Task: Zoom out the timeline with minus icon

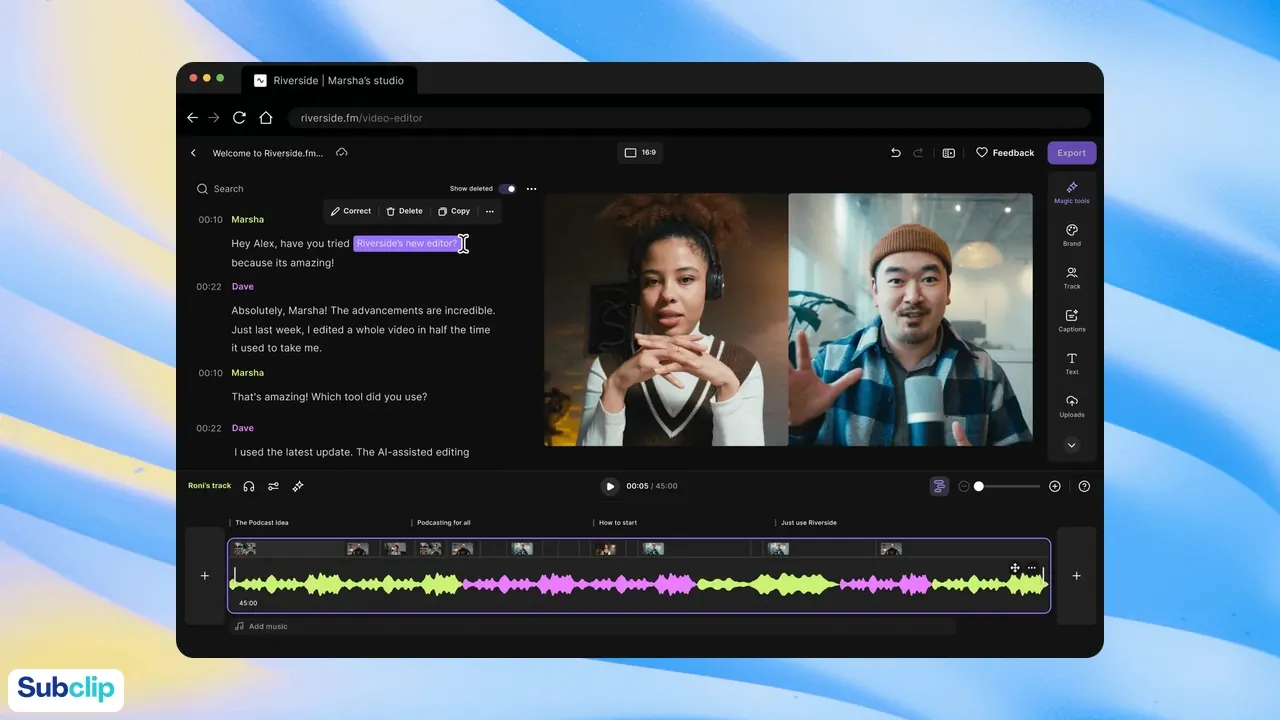Action: tap(964, 486)
